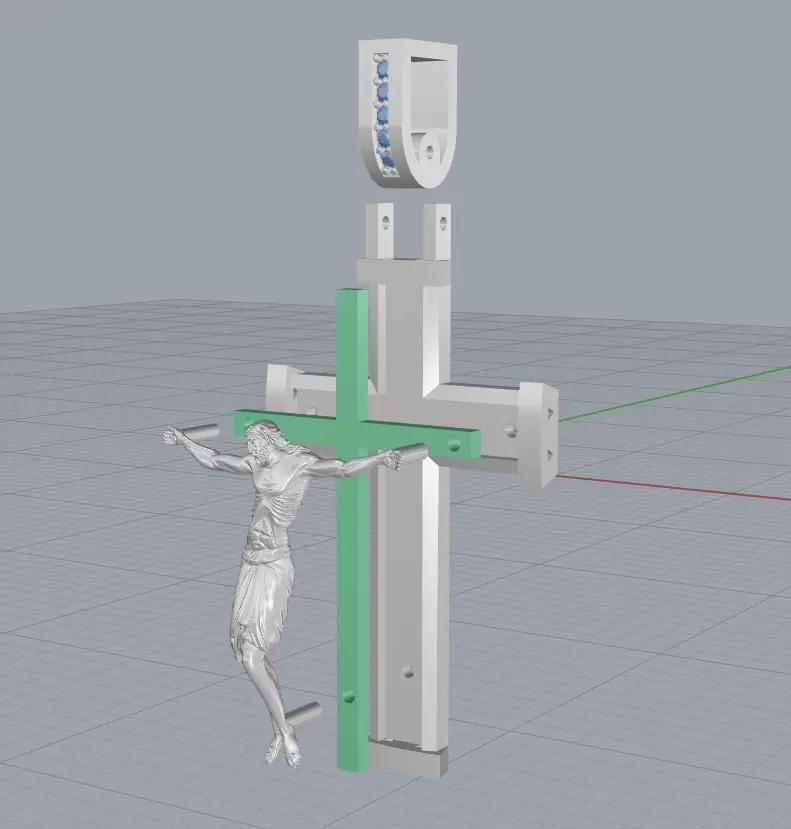Screen dimensions: 791x829
Task: Select the bail loop with blue gems
Action: [407, 114]
